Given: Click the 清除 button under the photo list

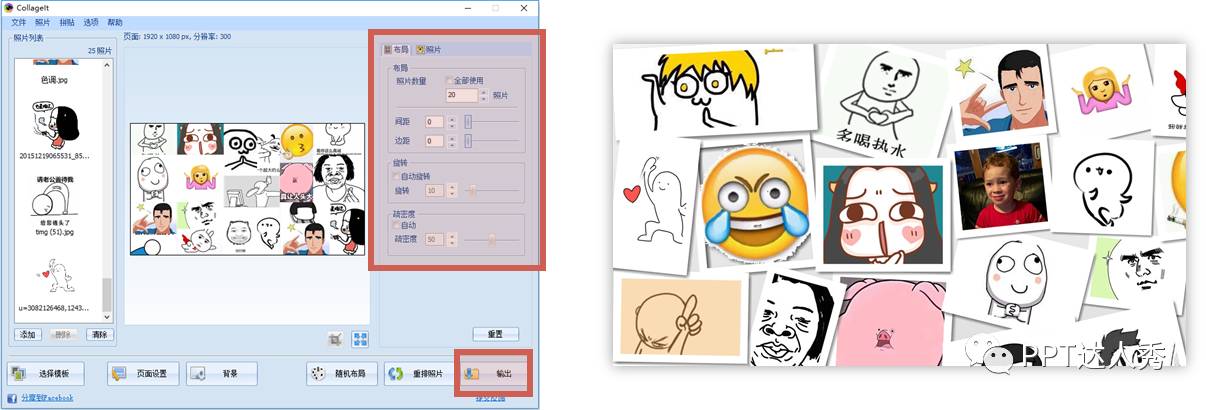Looking at the screenshot, I should [99, 334].
